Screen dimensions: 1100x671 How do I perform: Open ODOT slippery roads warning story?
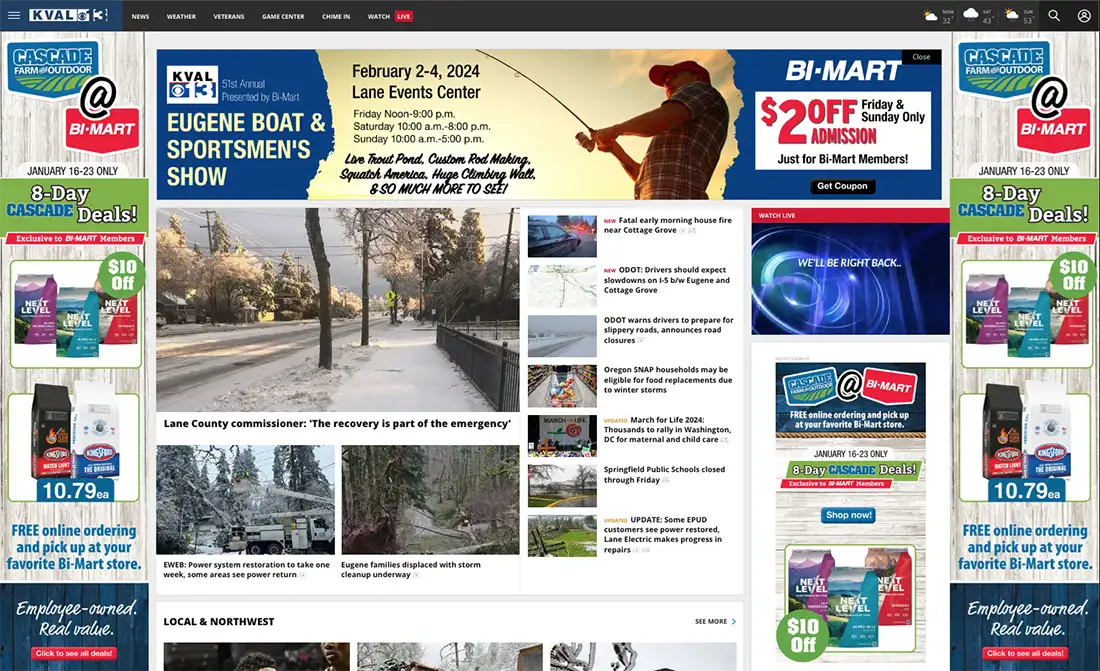tap(669, 330)
